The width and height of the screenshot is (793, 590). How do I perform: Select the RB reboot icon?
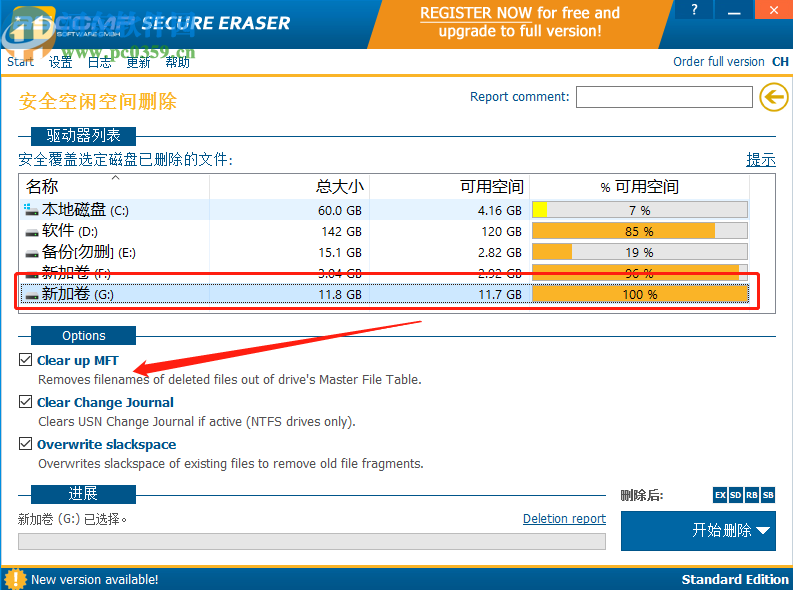click(x=752, y=495)
